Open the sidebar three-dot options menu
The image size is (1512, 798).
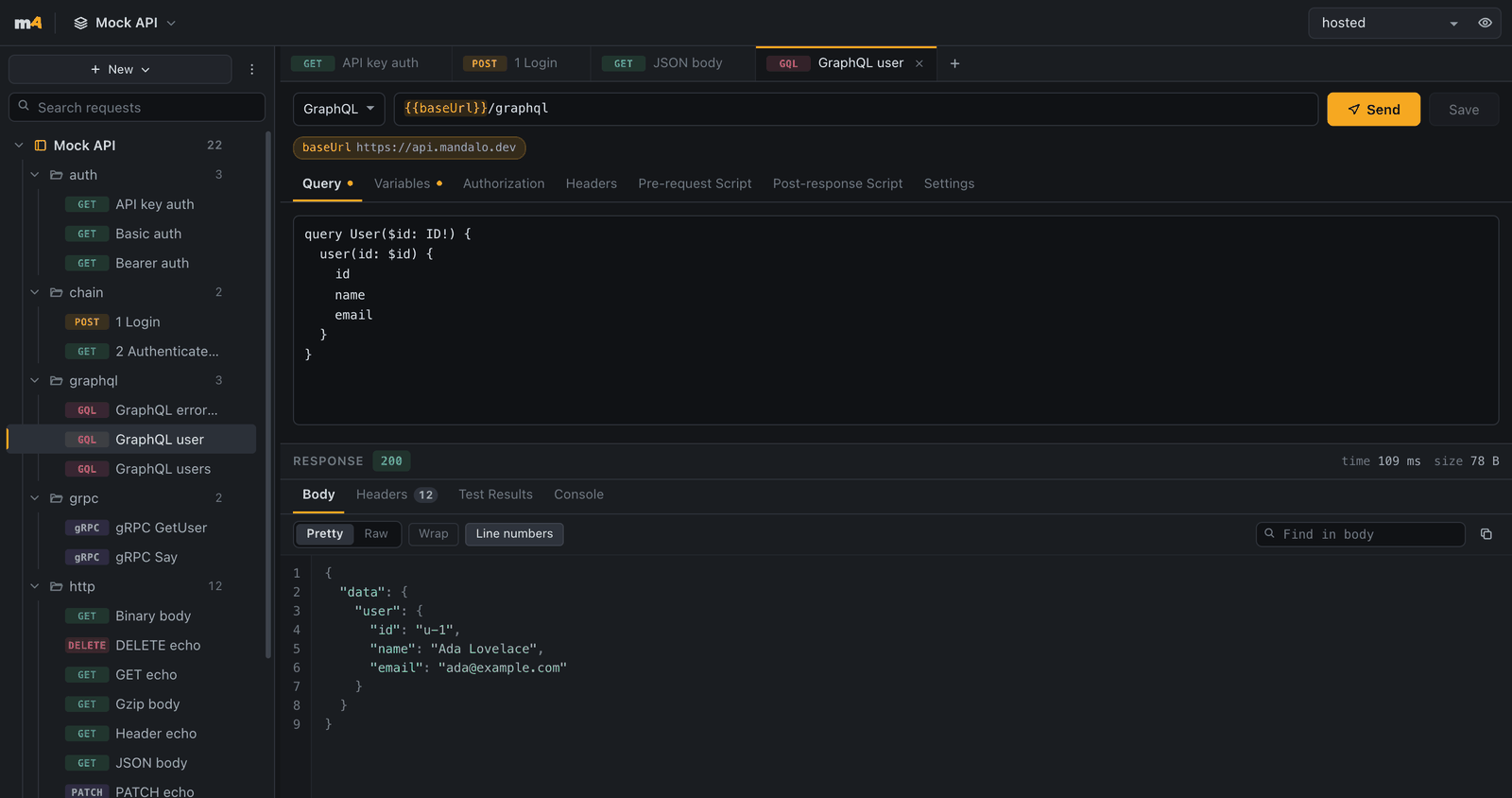252,69
